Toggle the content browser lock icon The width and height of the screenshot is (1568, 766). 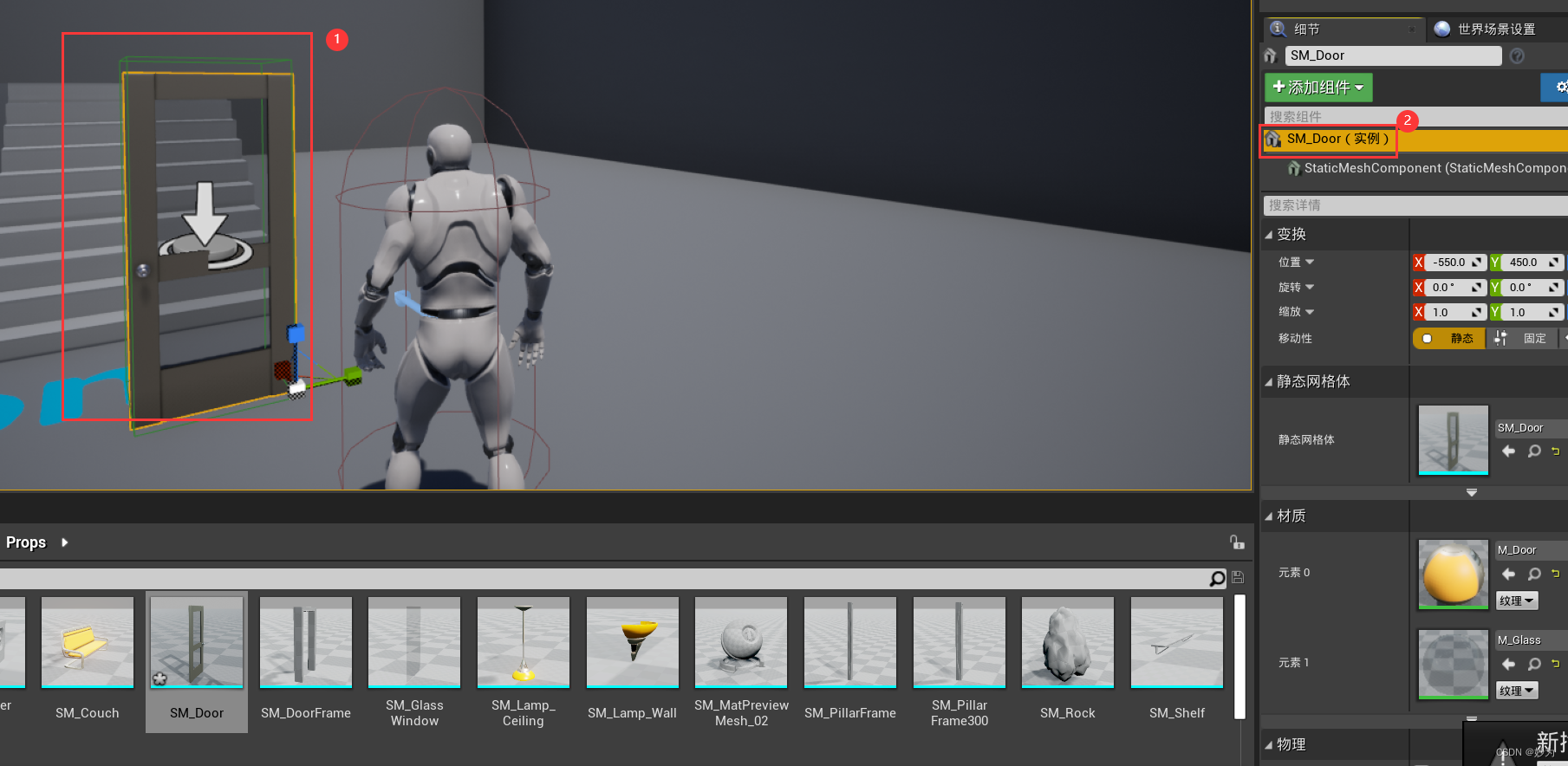click(x=1237, y=542)
